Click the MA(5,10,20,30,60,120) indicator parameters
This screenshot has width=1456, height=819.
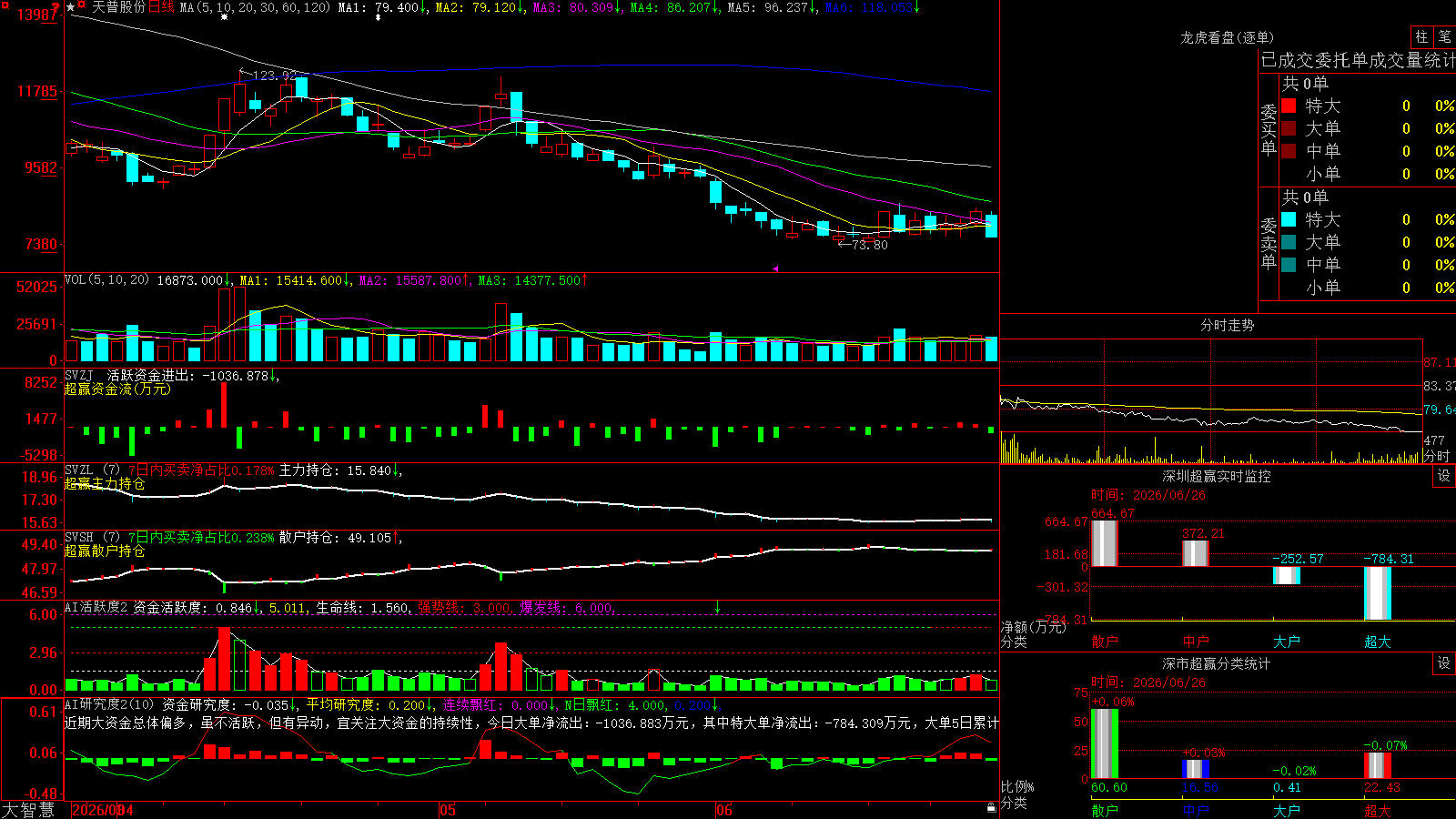pyautogui.click(x=255, y=7)
